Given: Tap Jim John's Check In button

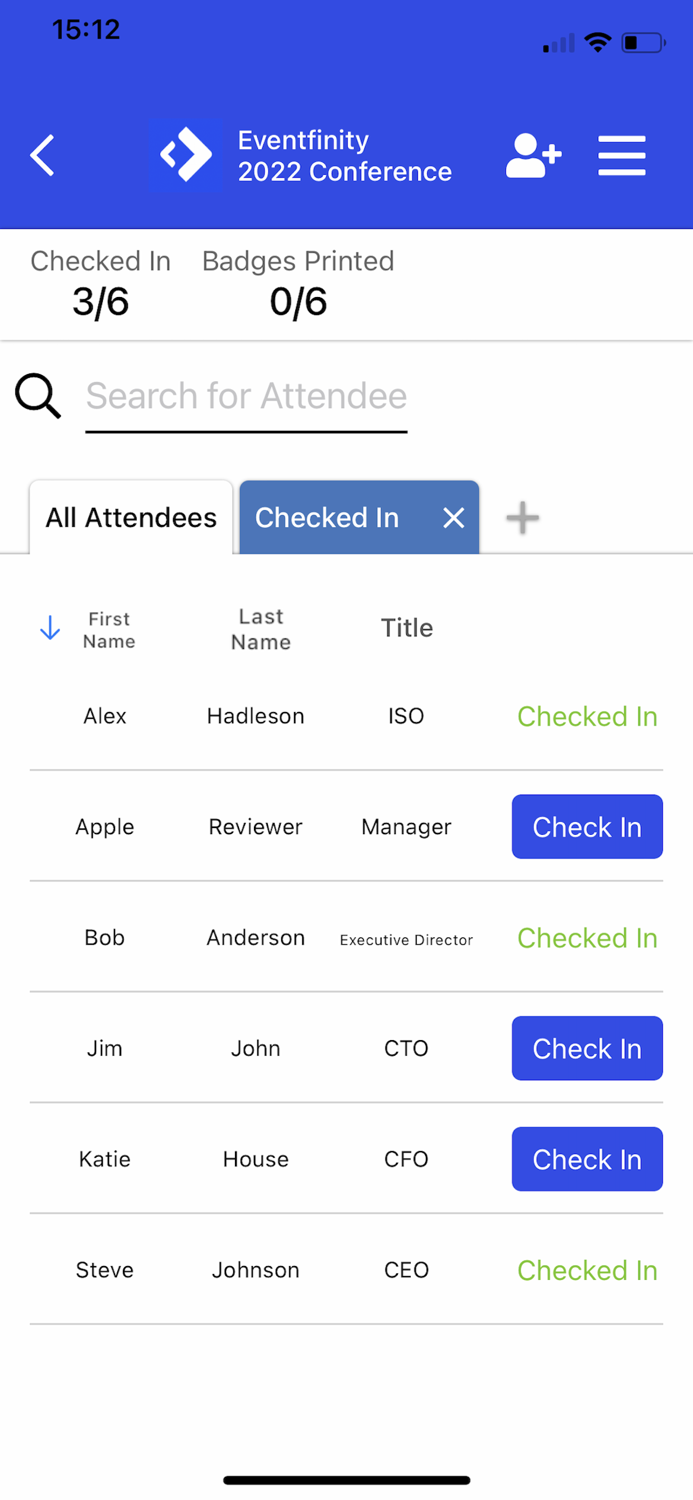Looking at the screenshot, I should (587, 1047).
